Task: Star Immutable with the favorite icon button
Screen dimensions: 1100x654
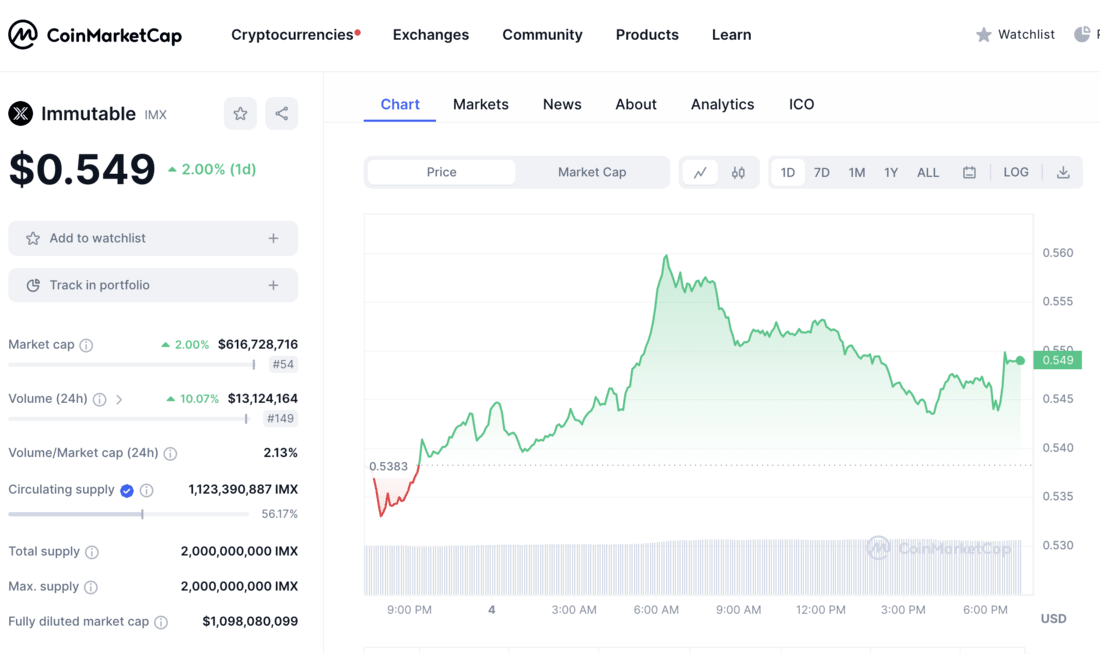Action: pyautogui.click(x=240, y=113)
